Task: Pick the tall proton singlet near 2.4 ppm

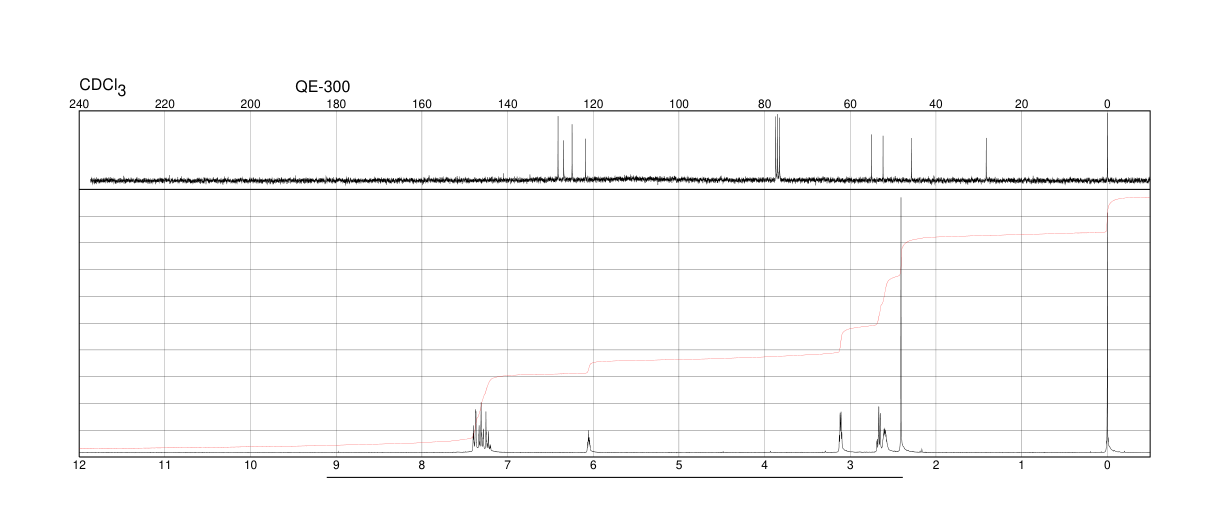Action: coord(901,324)
